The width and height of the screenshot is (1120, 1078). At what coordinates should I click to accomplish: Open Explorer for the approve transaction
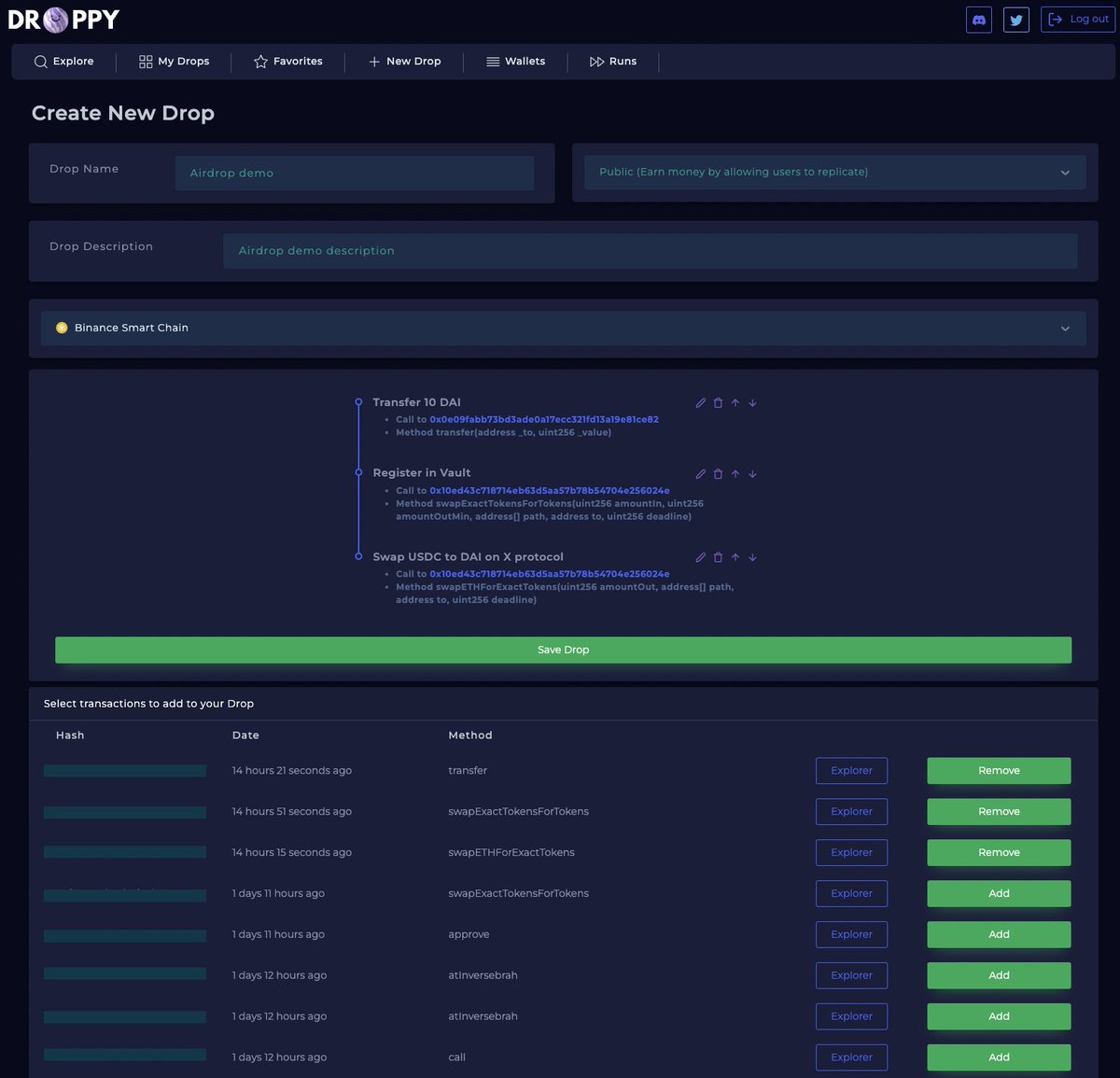tap(851, 935)
